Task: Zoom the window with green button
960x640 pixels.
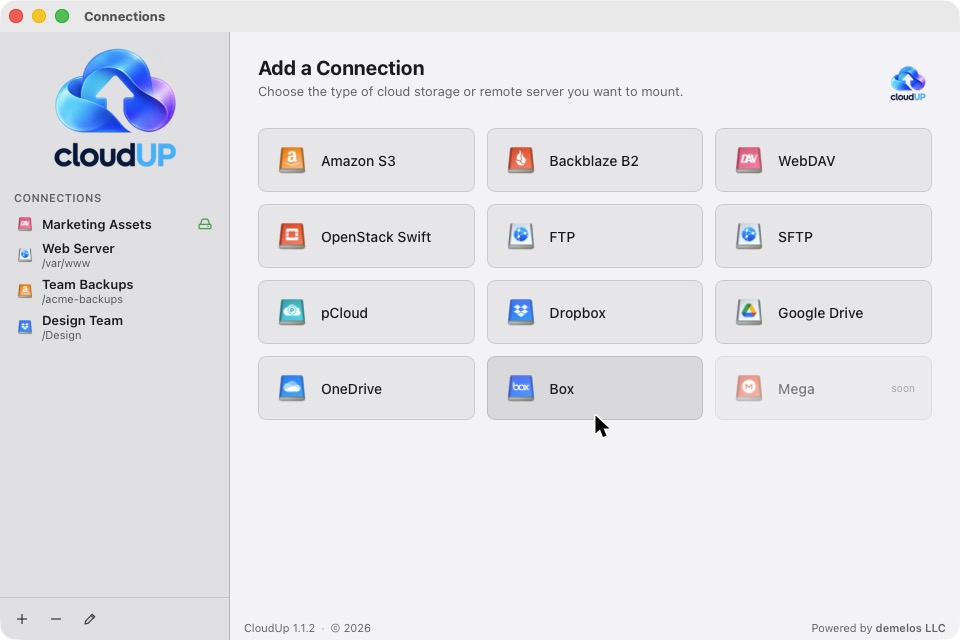Action: coord(62,16)
